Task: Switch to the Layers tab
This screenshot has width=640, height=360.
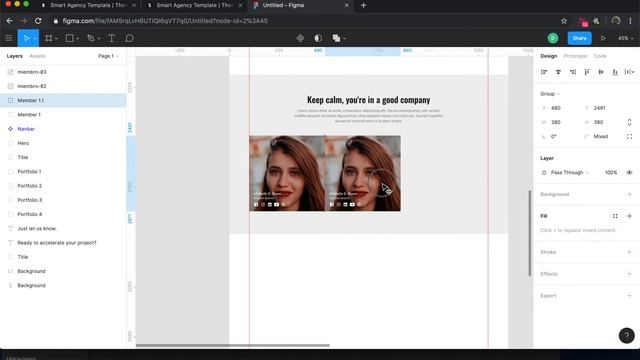Action: [15, 56]
